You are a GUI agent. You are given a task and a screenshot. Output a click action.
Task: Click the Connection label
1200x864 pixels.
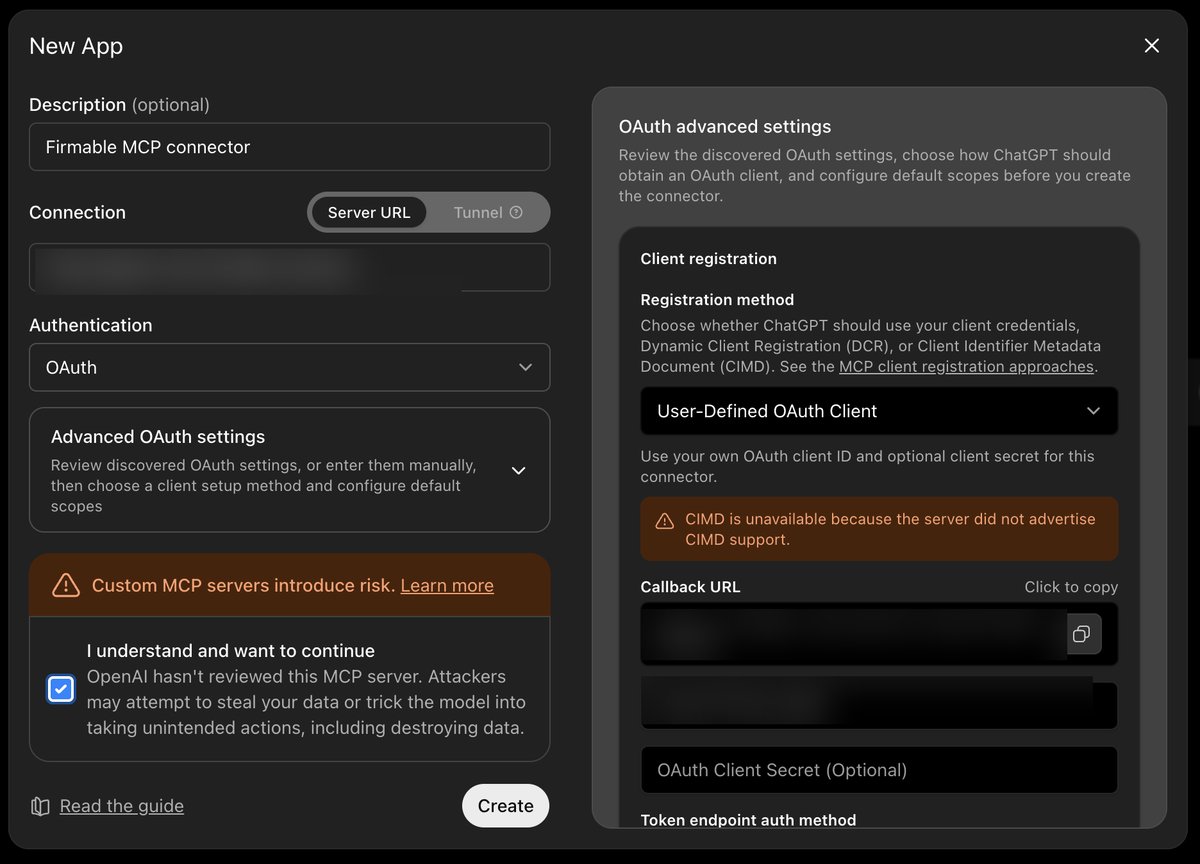tap(78, 212)
